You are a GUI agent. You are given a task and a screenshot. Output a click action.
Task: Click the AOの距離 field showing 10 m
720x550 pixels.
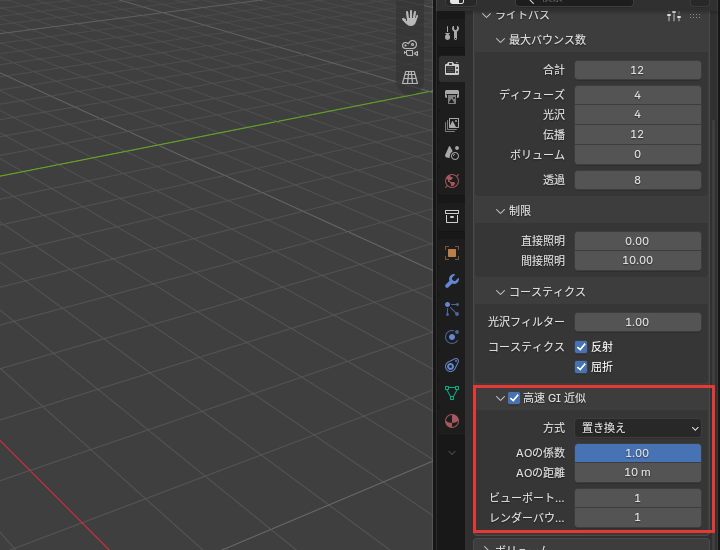638,472
